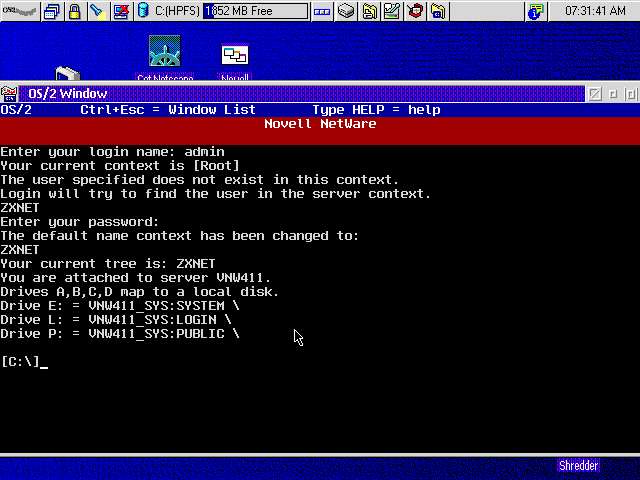Click 'Enter your login name: admin' line
Viewport: 640px width, 480px height.
click(112, 152)
